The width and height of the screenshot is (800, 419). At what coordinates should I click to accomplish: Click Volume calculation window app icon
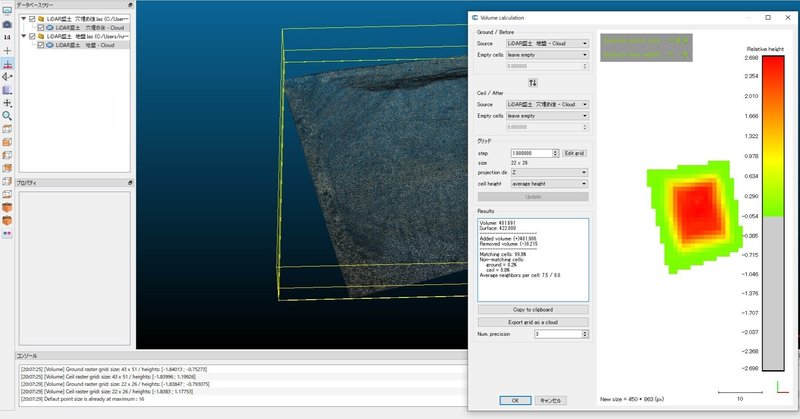point(475,17)
